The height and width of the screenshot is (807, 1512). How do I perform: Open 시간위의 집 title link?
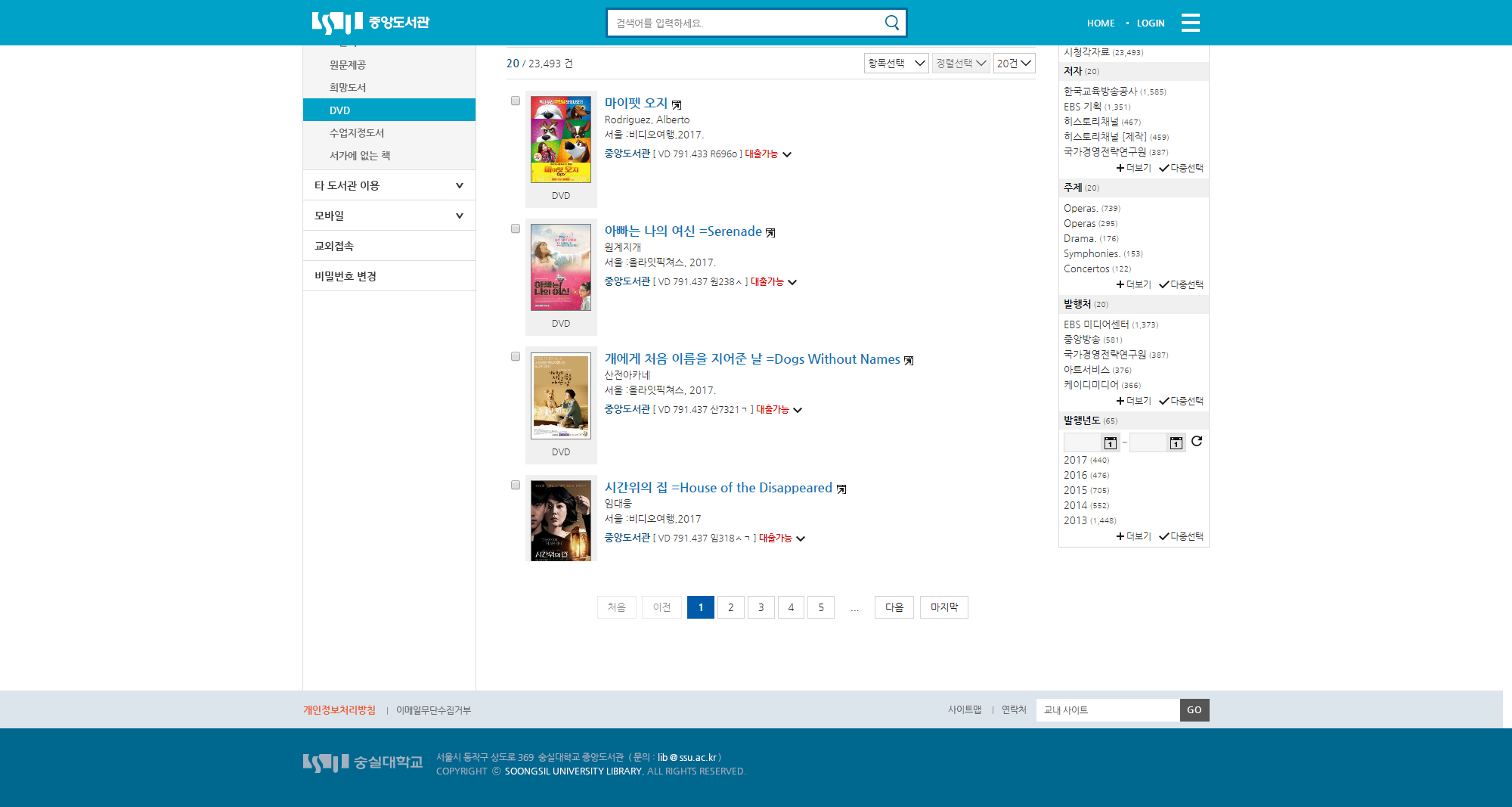pyautogui.click(x=718, y=488)
